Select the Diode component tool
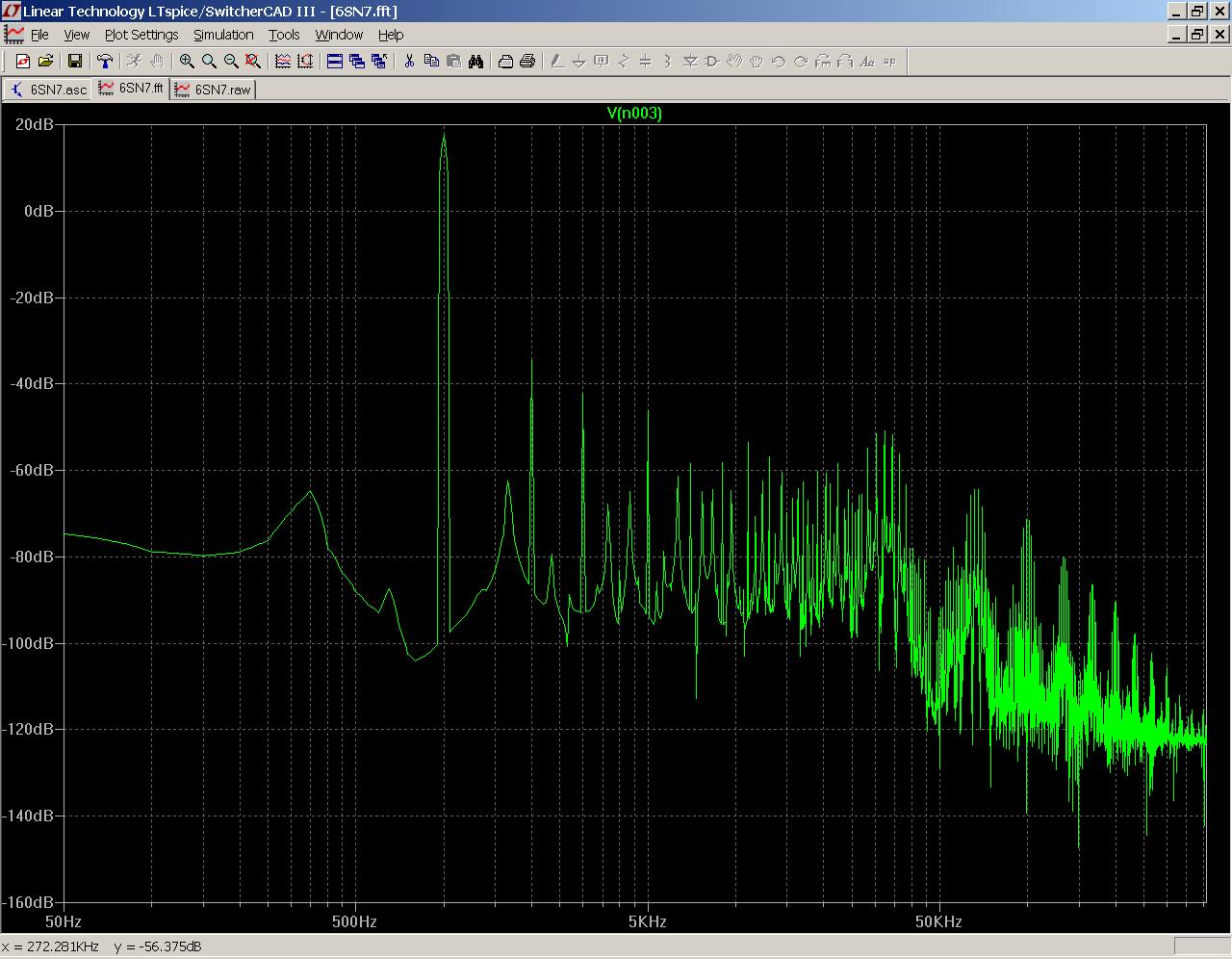This screenshot has height=959, width=1232. coord(690,62)
